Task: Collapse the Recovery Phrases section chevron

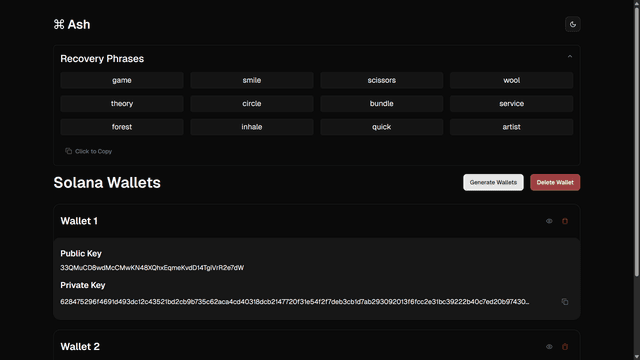Action: click(570, 57)
